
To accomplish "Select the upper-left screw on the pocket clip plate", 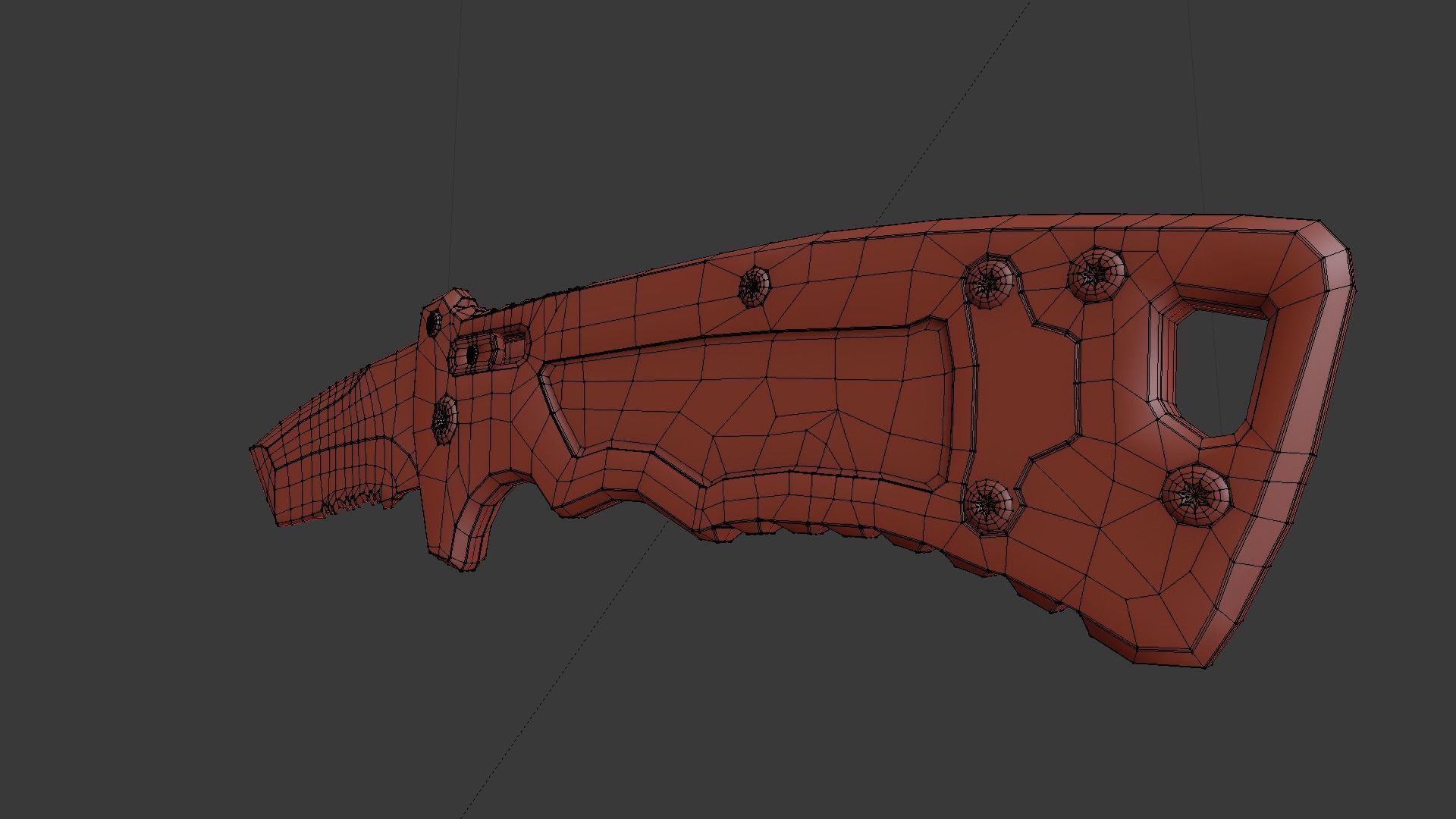I will (x=990, y=282).
